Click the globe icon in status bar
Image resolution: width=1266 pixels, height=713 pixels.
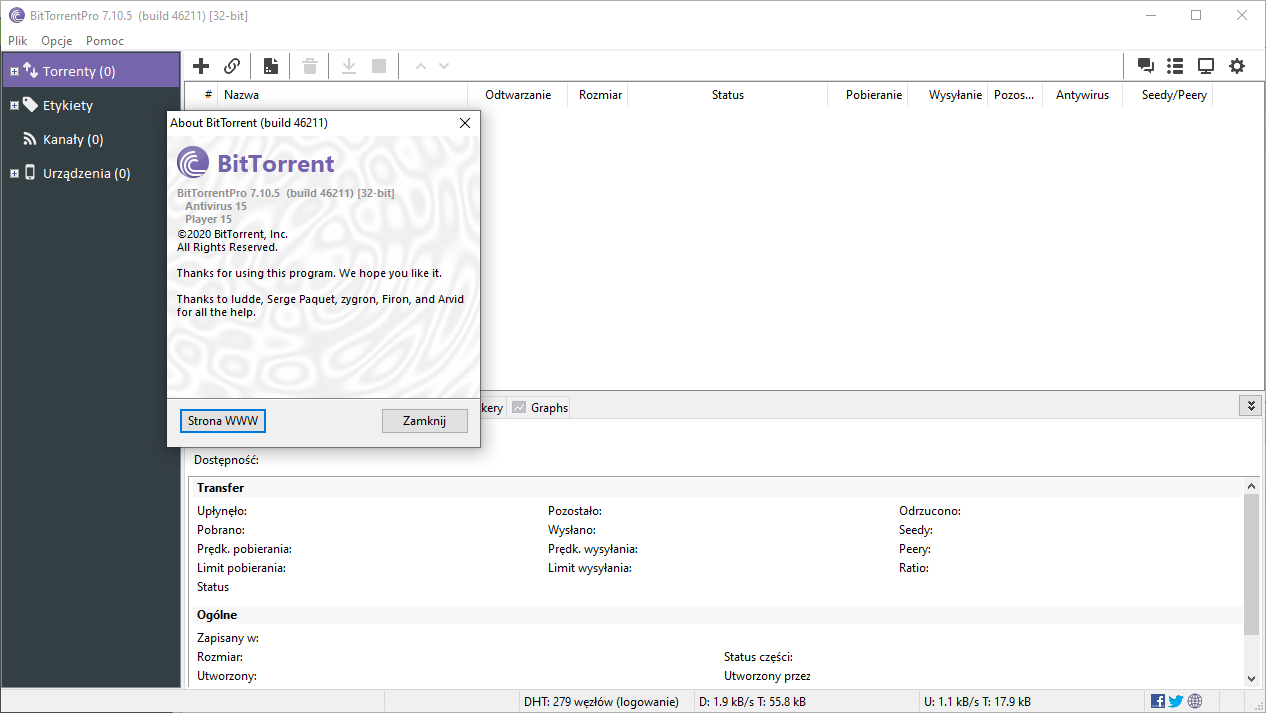[1195, 701]
